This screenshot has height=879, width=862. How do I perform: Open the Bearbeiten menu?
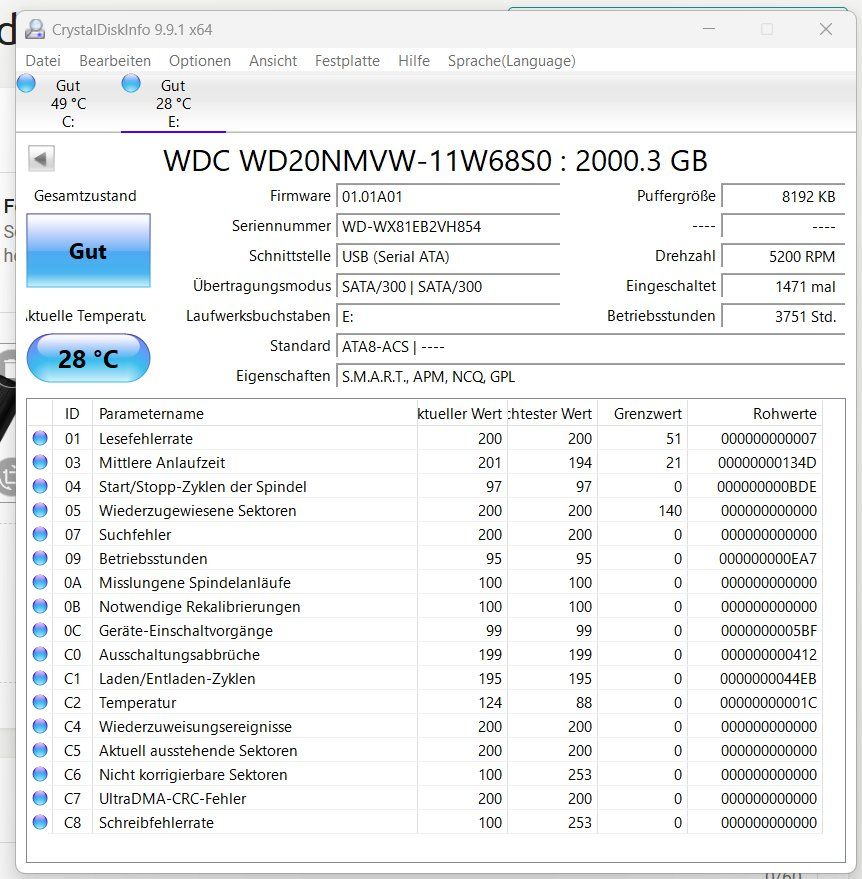(x=115, y=61)
